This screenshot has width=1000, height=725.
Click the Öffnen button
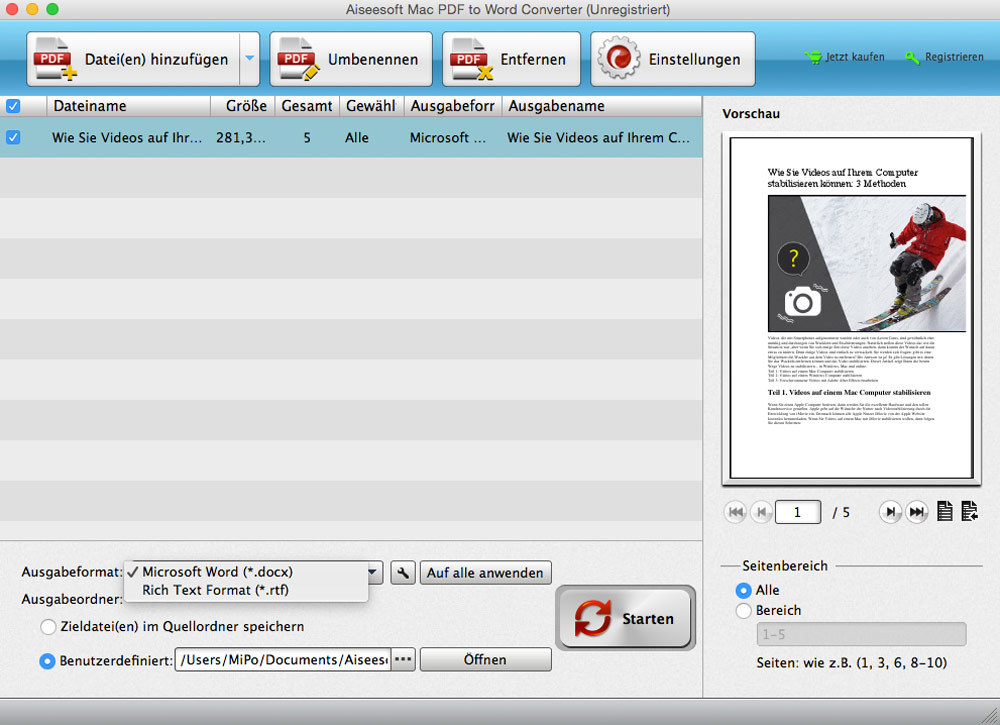coord(485,660)
